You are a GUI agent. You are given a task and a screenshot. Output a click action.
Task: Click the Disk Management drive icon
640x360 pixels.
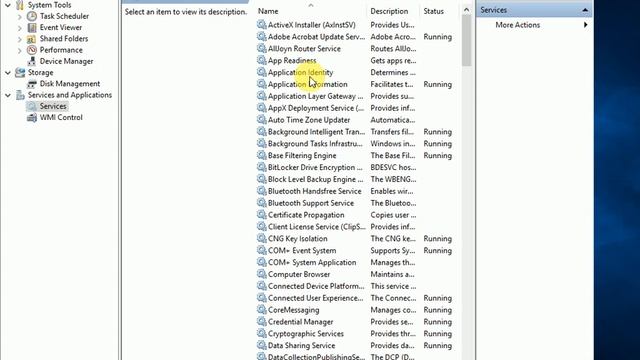(x=32, y=84)
